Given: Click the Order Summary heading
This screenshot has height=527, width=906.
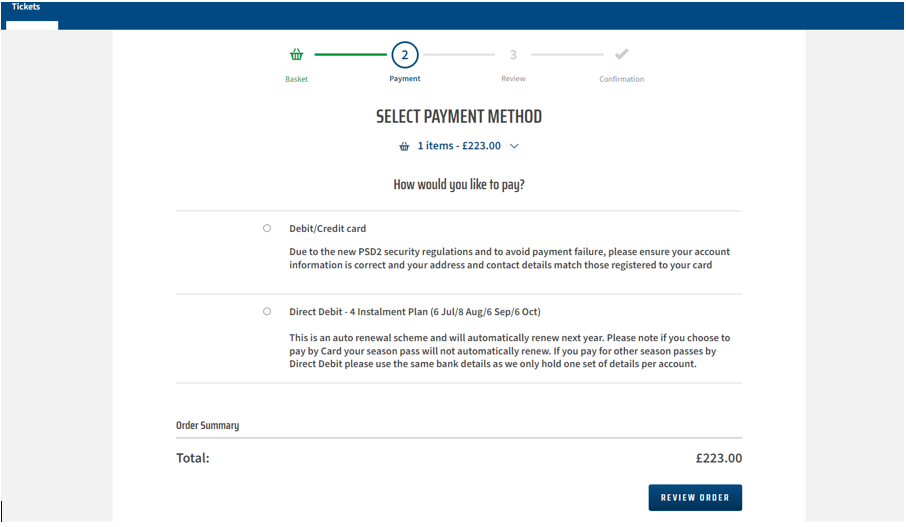Looking at the screenshot, I should pos(207,425).
